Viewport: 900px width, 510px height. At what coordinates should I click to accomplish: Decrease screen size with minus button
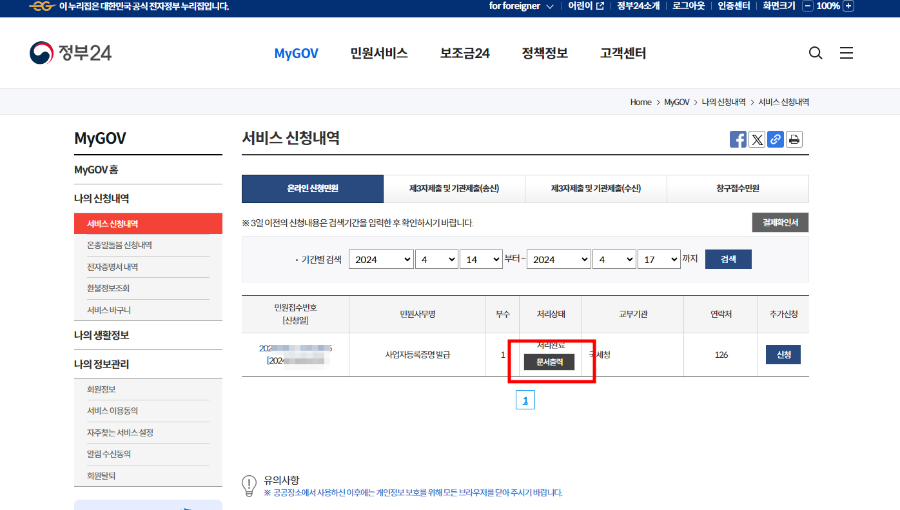pos(808,6)
